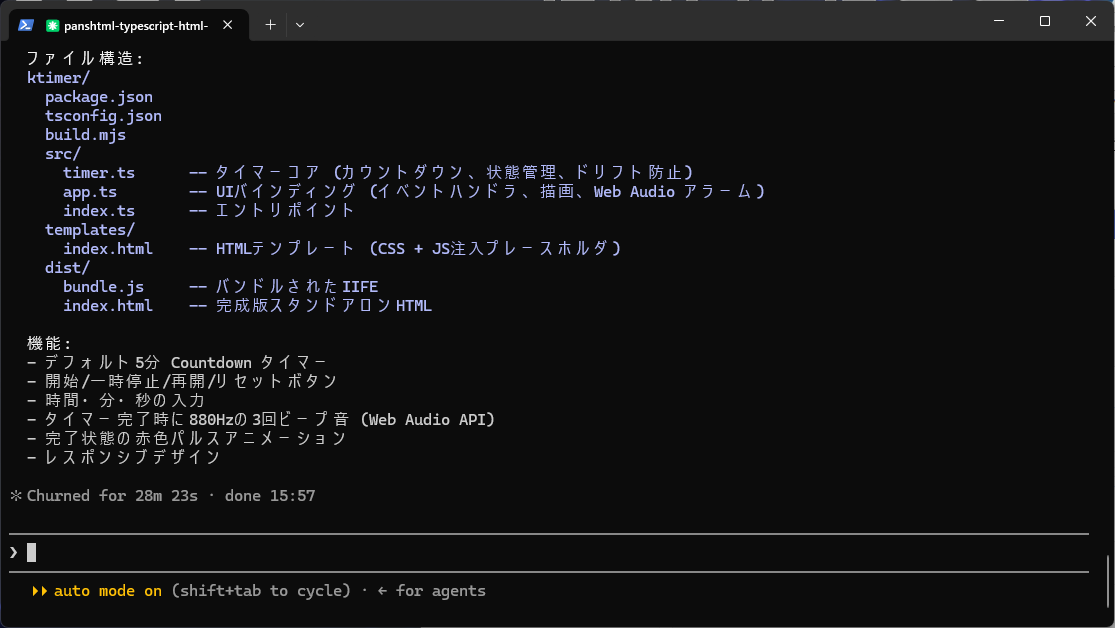Click the asterisk before 'Churned'
Image resolution: width=1115 pixels, height=628 pixels.
(x=16, y=496)
